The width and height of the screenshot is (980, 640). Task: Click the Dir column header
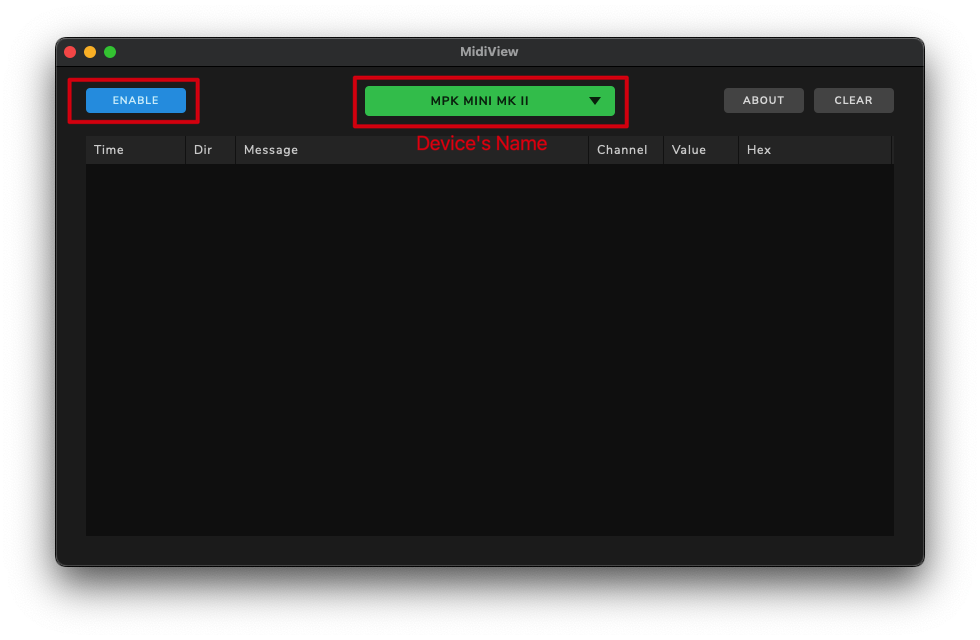pos(211,150)
